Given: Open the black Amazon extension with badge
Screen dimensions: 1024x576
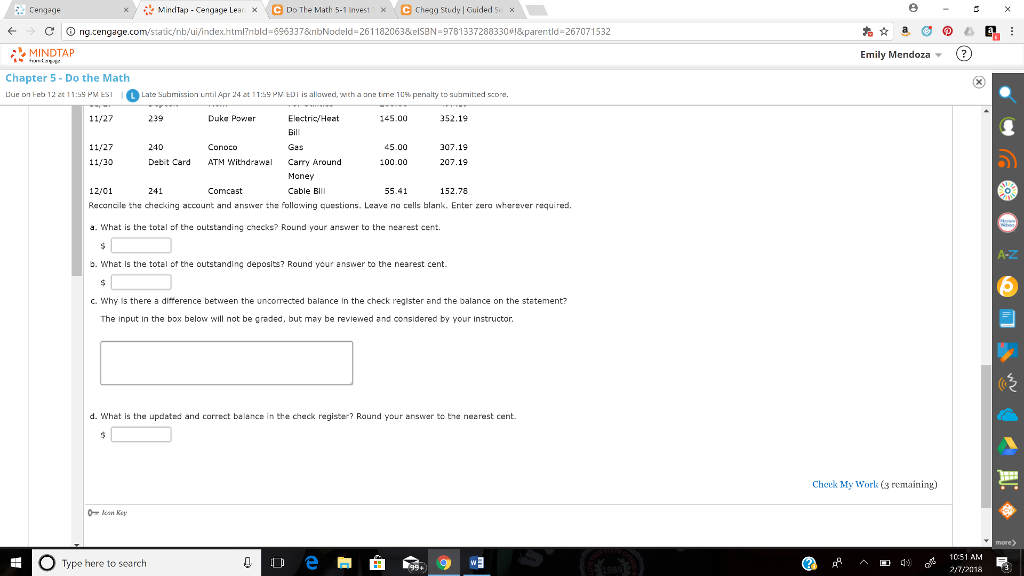Looking at the screenshot, I should 991,32.
